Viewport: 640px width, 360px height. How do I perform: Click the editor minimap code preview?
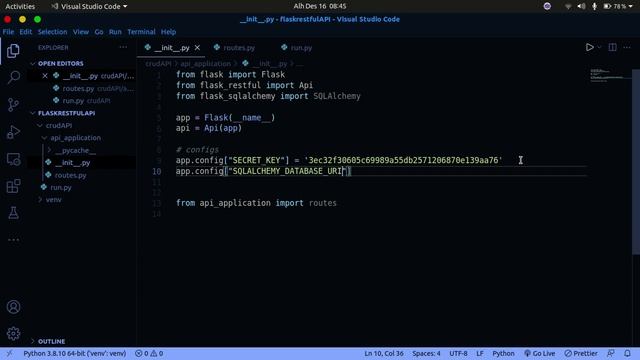click(607, 76)
